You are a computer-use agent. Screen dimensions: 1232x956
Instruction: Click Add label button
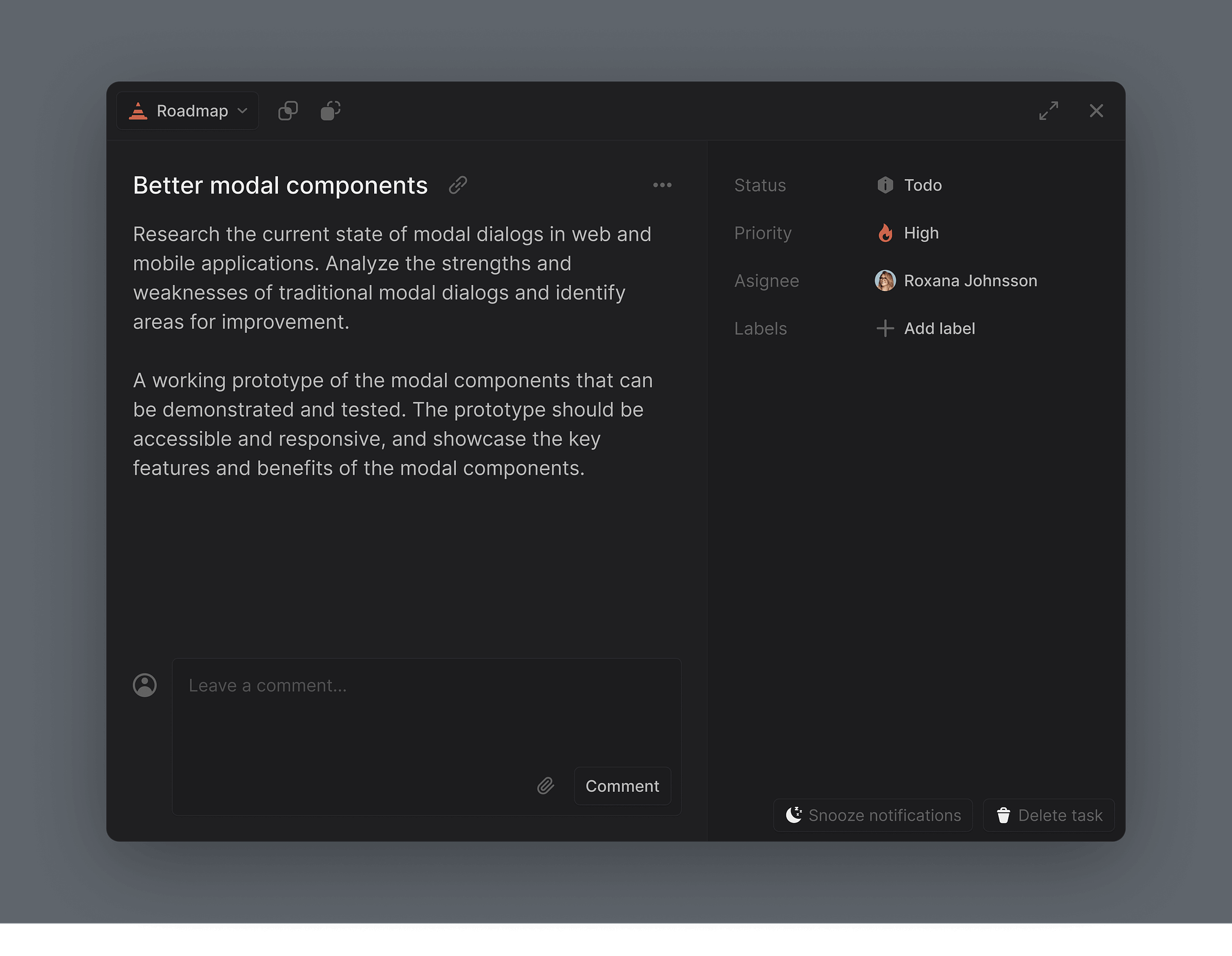[926, 328]
